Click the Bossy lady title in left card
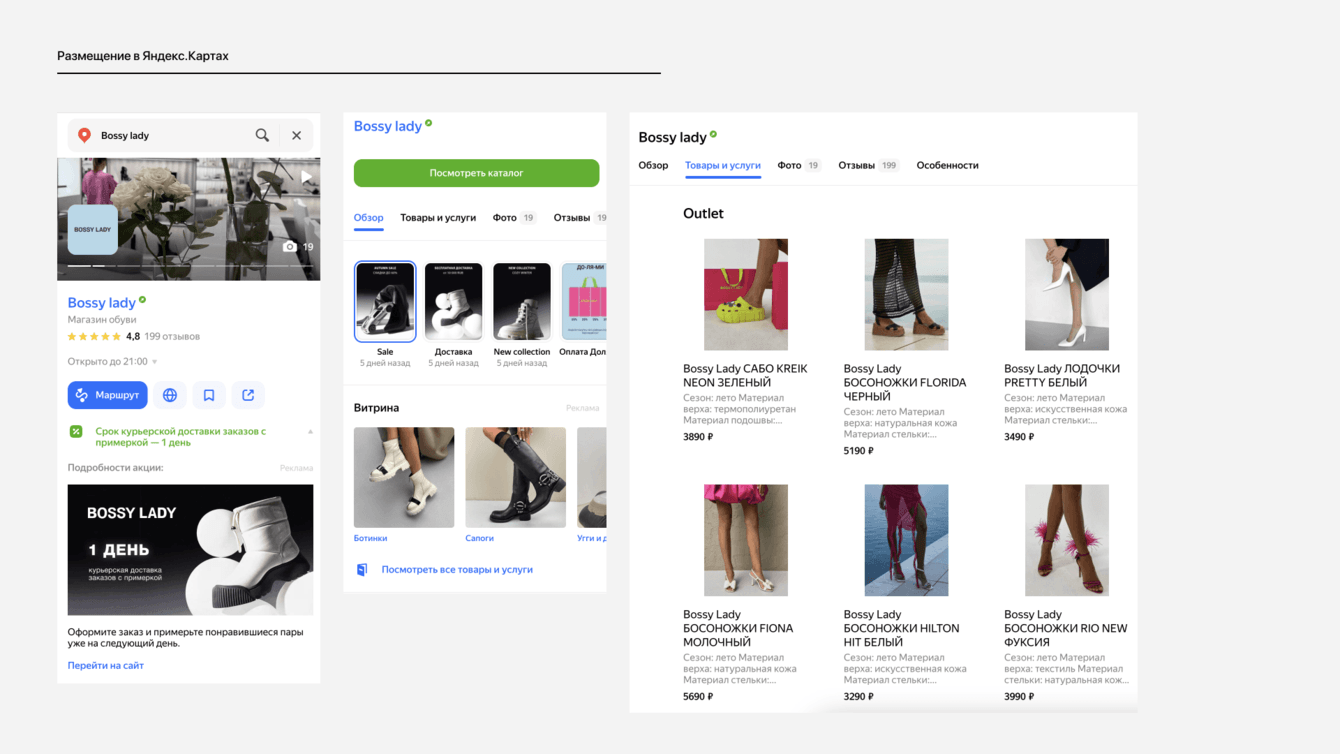 (101, 303)
